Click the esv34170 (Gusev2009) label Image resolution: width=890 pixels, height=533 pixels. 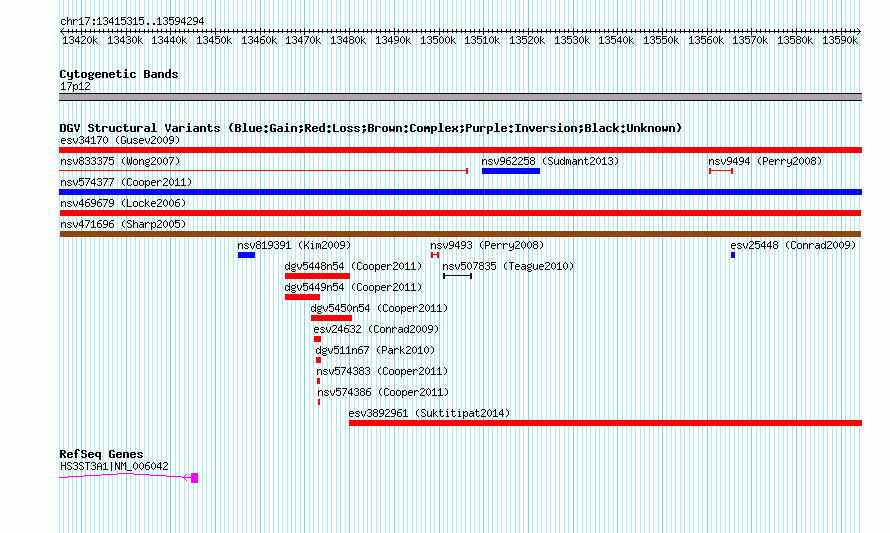coord(120,140)
